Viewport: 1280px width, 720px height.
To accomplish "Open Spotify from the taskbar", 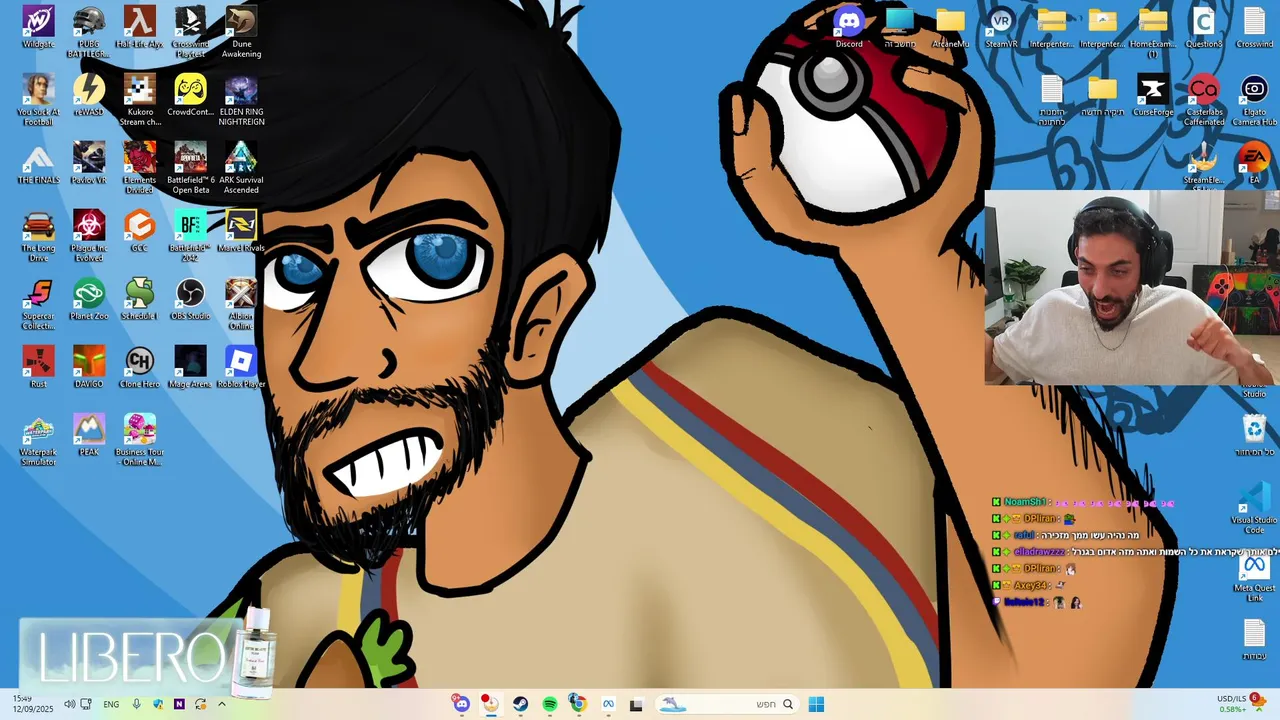I will coord(549,704).
